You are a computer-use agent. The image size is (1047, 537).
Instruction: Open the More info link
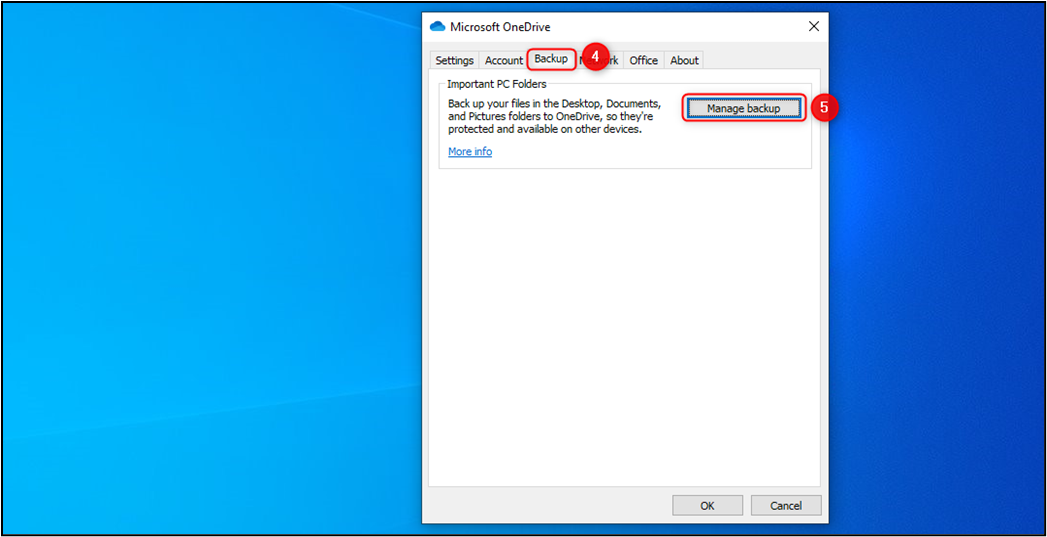(470, 152)
